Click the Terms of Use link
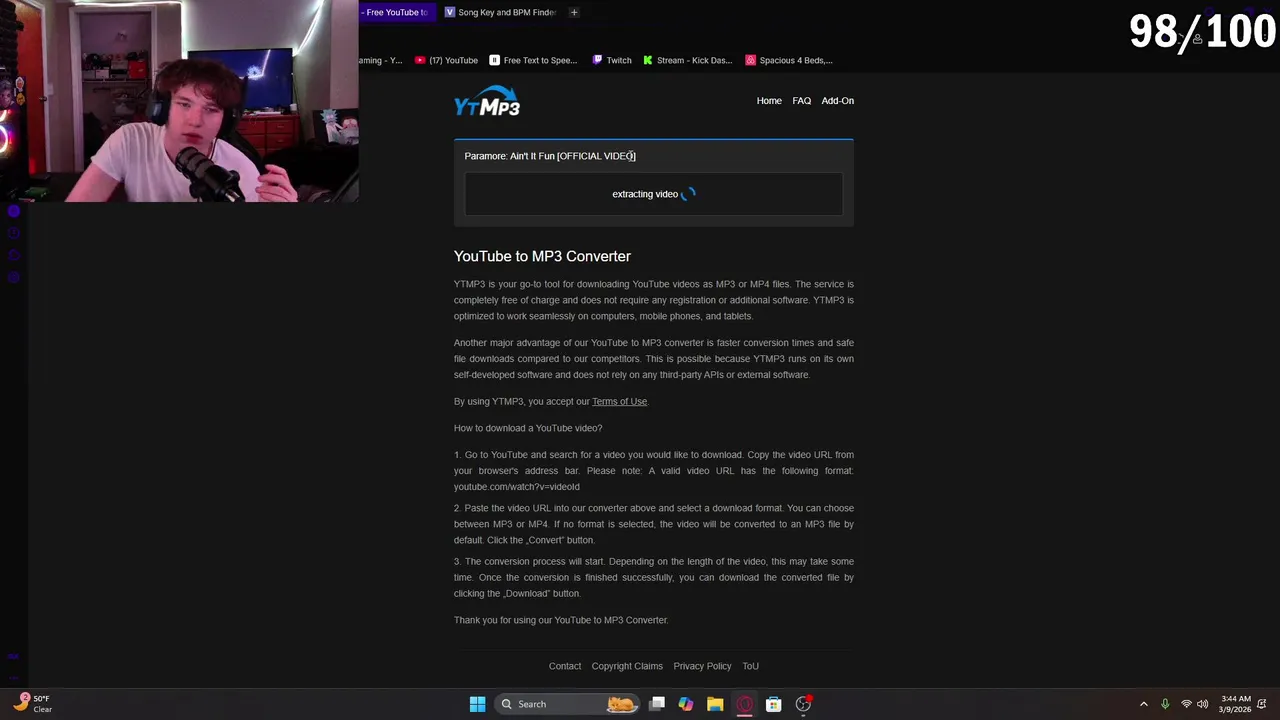The image size is (1280, 720). pyautogui.click(x=619, y=402)
